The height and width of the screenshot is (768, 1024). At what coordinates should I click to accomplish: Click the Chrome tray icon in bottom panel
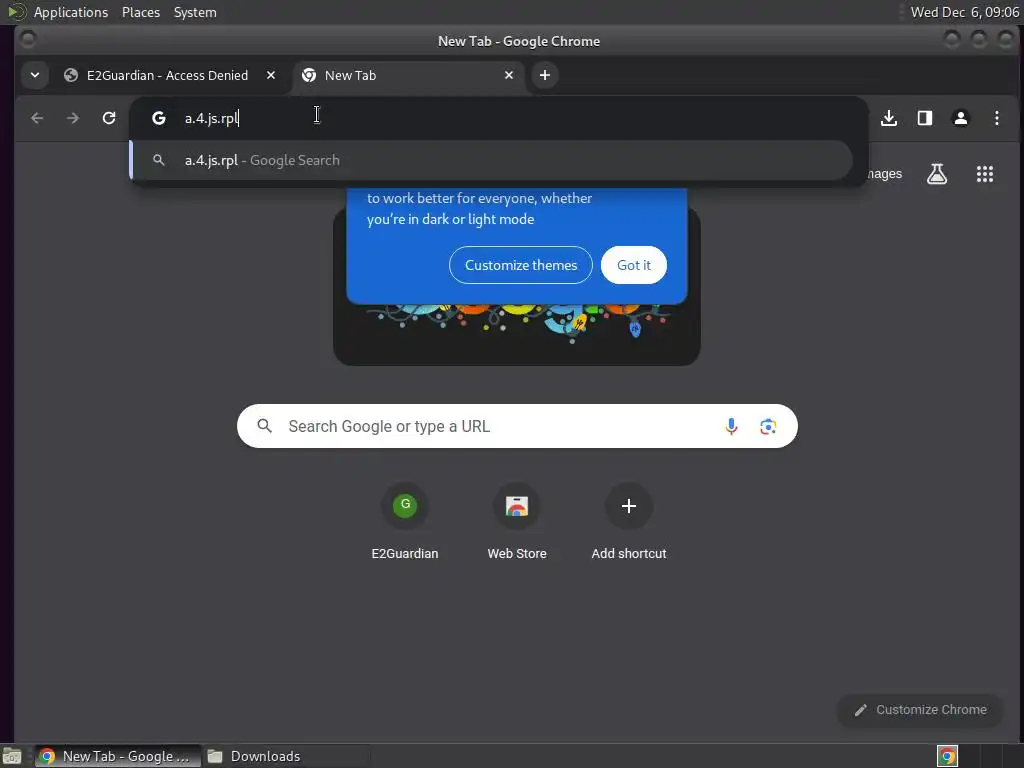[x=948, y=756]
